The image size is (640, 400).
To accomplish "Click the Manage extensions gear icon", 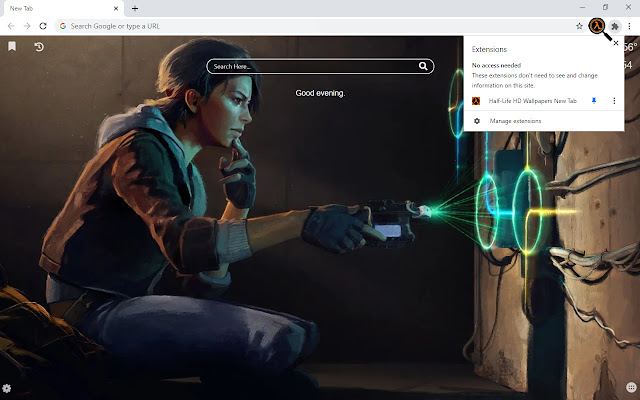I will tap(477, 121).
